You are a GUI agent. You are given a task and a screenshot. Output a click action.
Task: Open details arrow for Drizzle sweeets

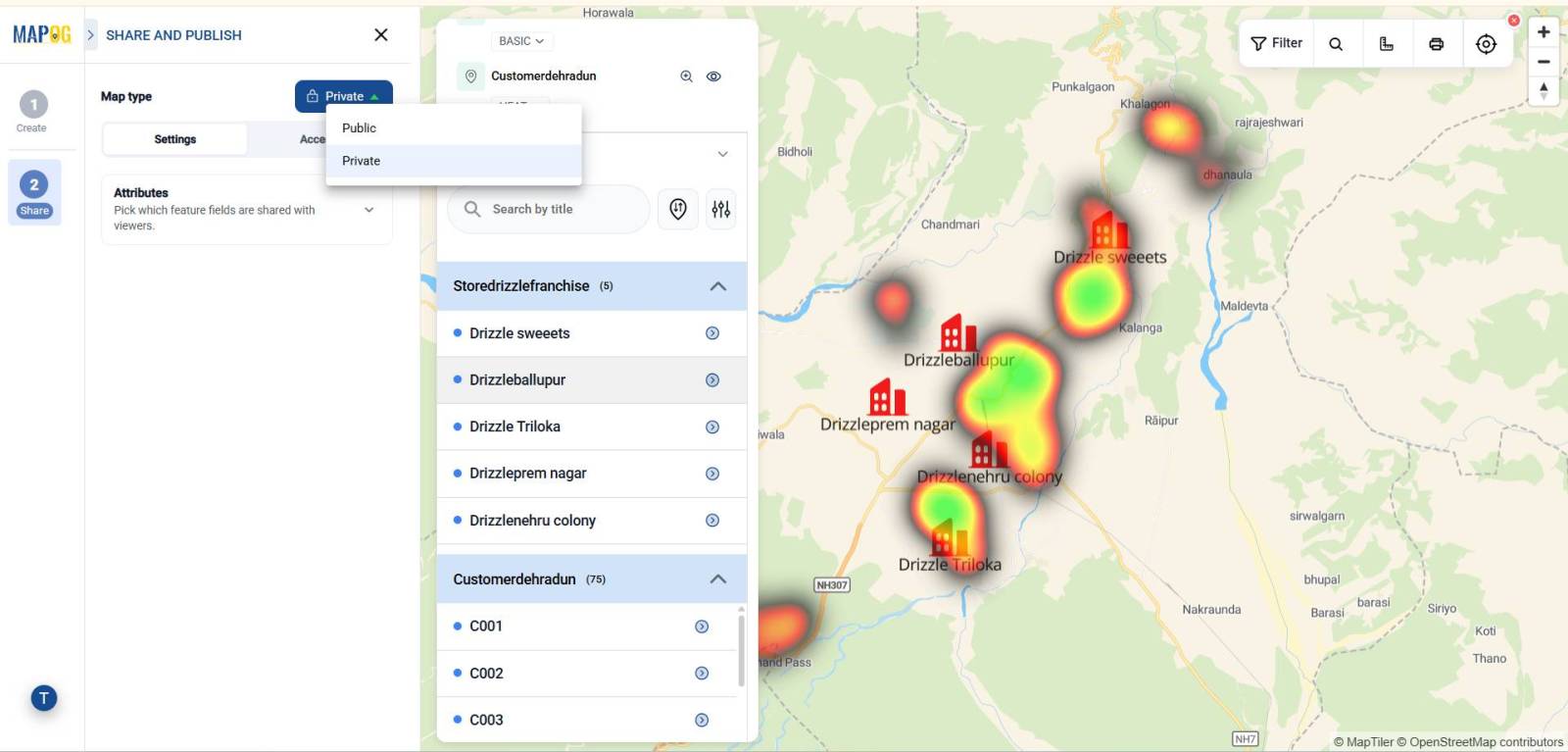tap(712, 333)
